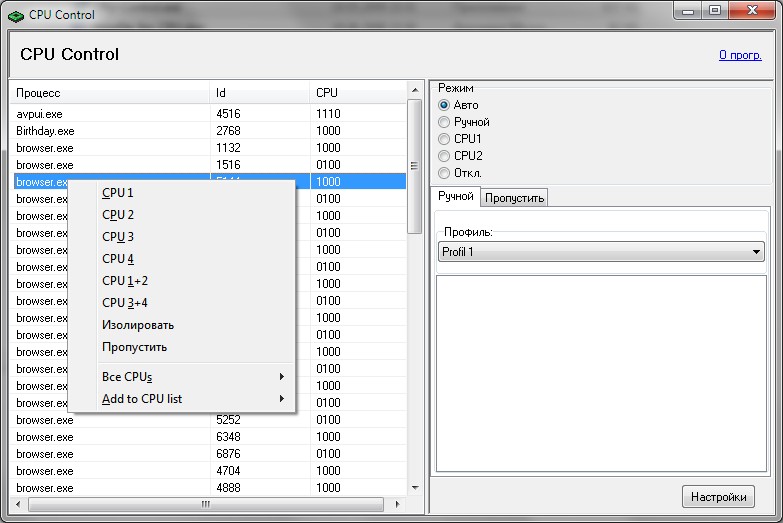The width and height of the screenshot is (783, 523).
Task: Click the horizontal scroll right arrow
Action: tap(397, 504)
